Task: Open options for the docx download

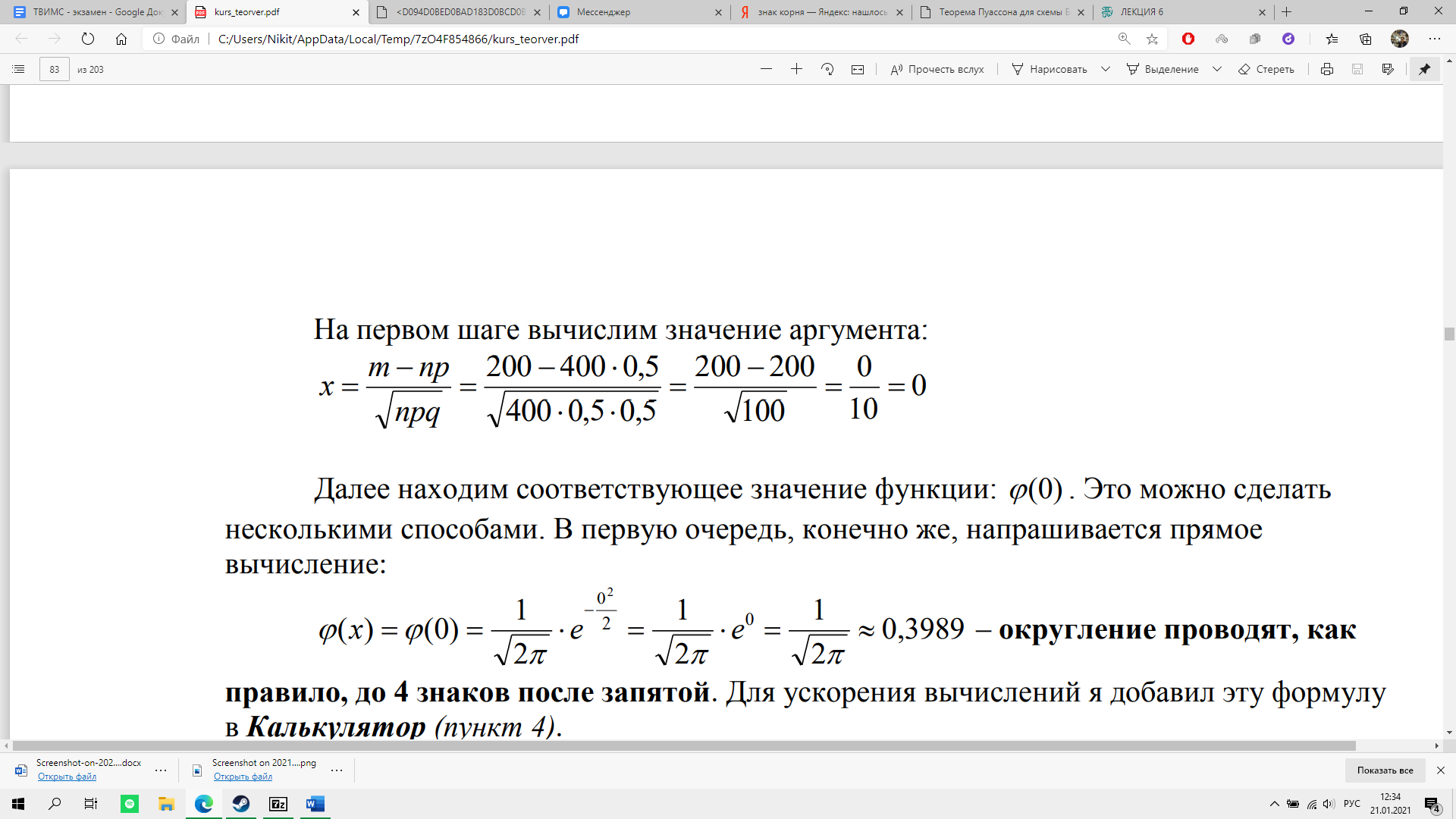Action: [161, 770]
